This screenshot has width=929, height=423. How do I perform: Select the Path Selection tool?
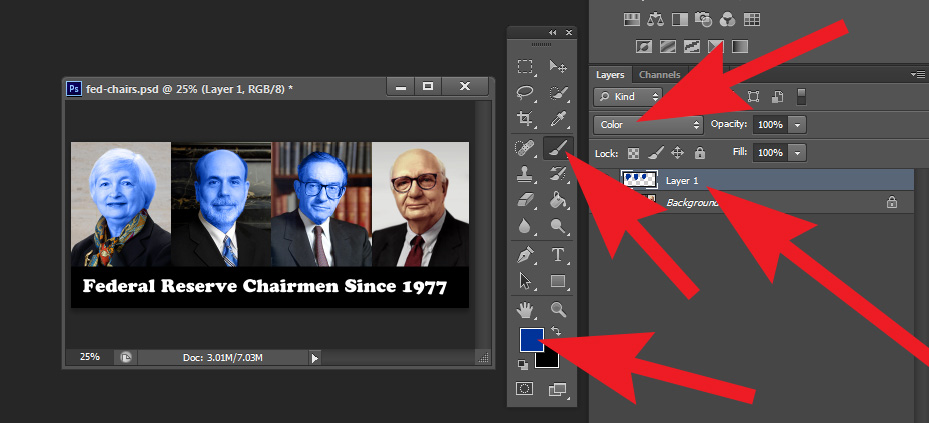525,281
